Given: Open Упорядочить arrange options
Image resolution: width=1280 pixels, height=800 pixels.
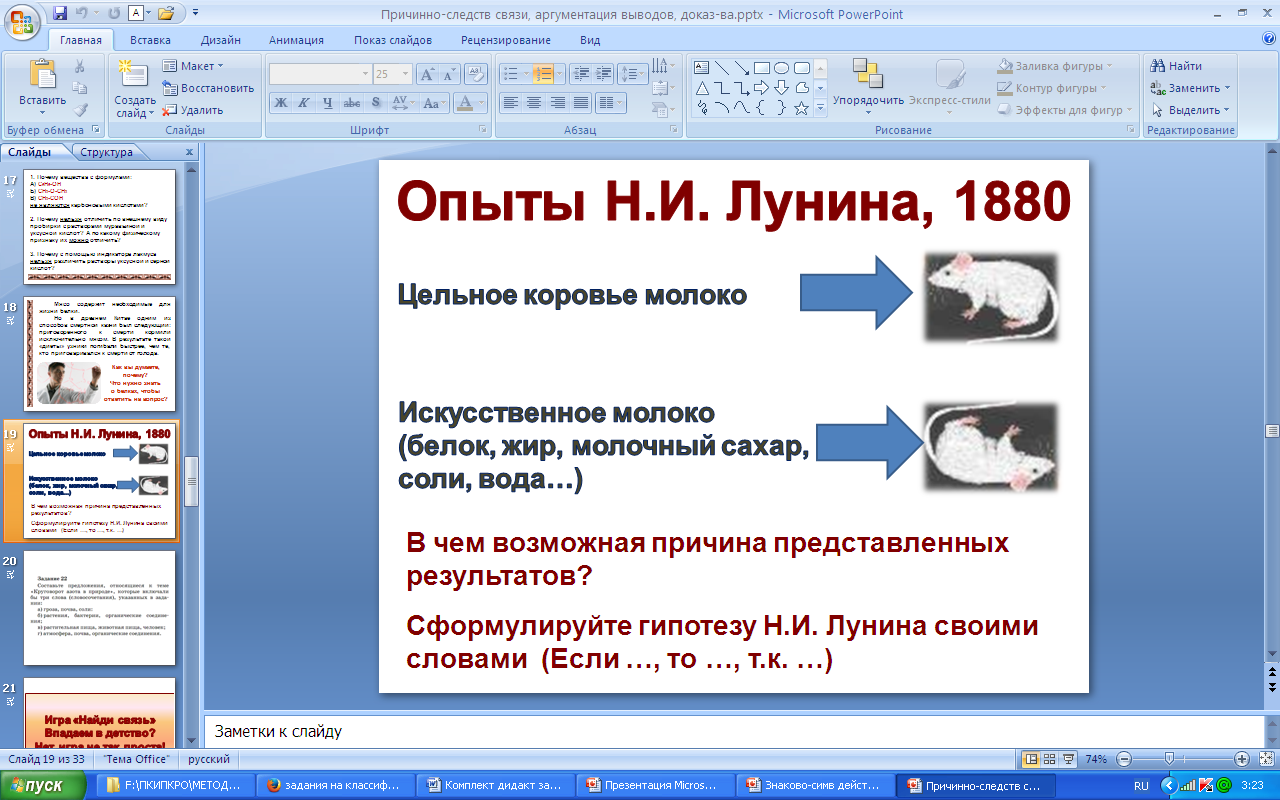Looking at the screenshot, I should click(867, 87).
